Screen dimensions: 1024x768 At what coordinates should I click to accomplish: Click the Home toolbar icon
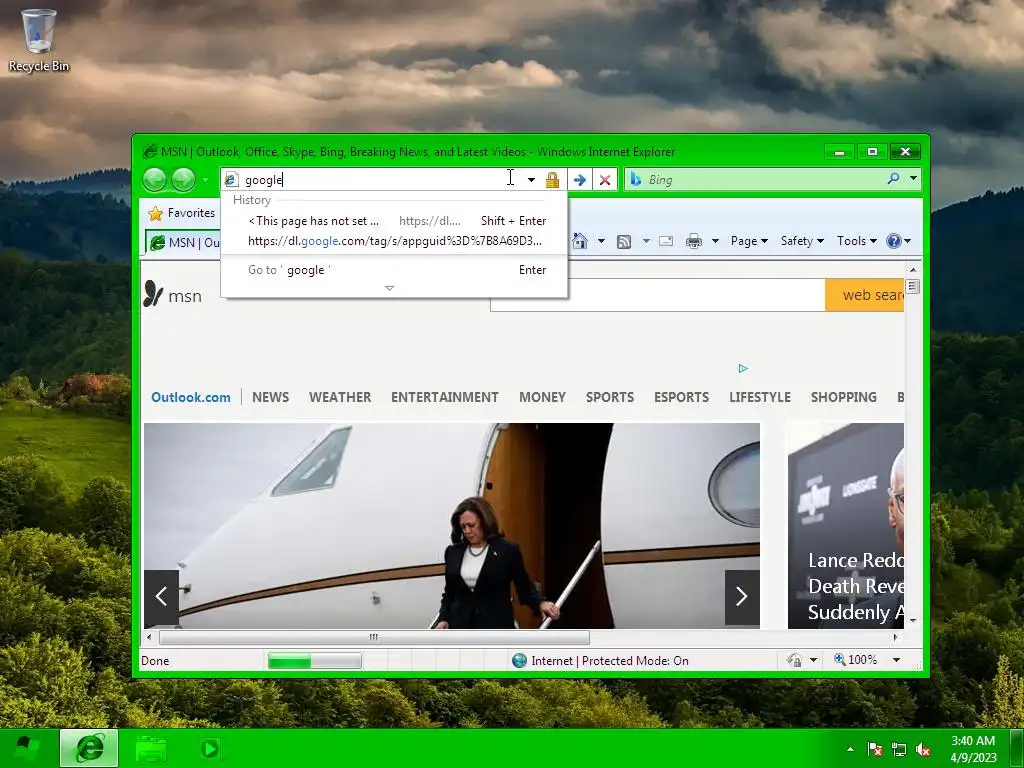(x=580, y=241)
